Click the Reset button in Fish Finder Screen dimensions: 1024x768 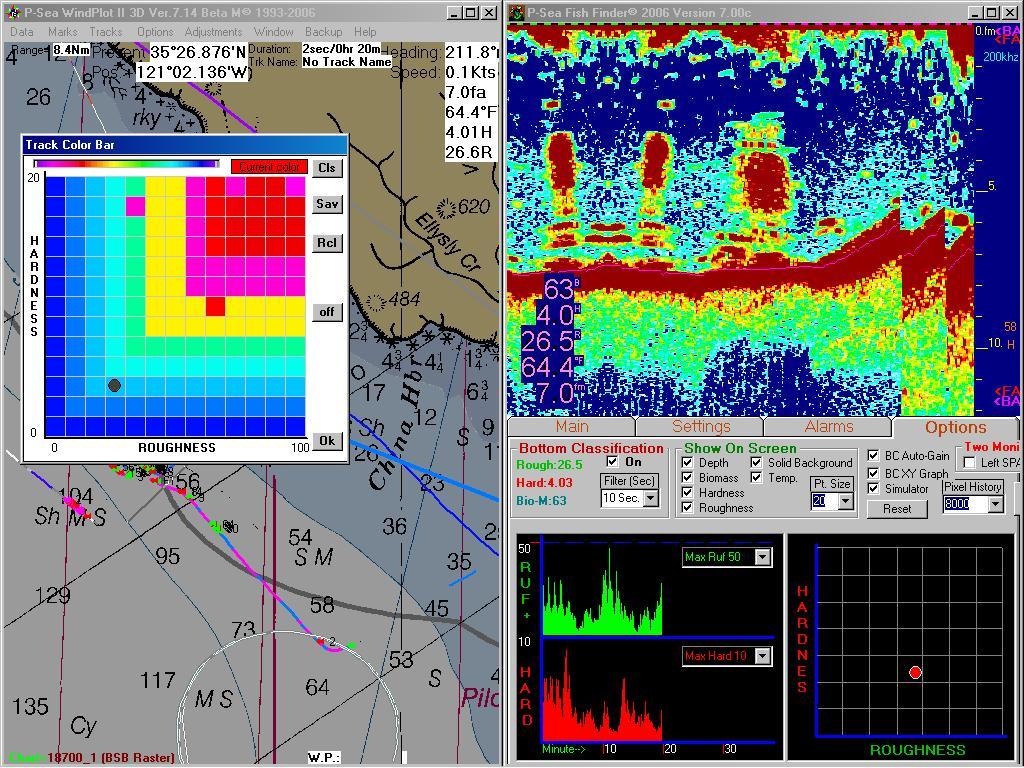(897, 509)
